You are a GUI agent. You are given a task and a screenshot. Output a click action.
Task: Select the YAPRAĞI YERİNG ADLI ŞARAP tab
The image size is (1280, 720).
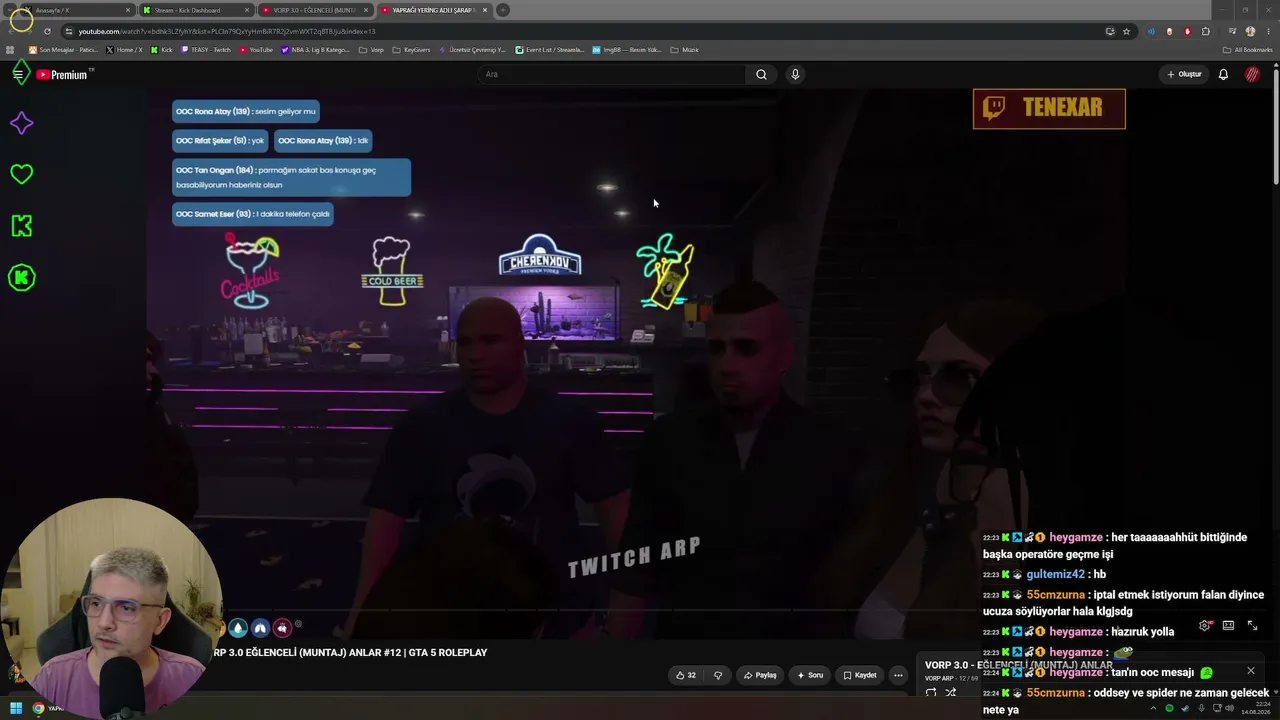[434, 10]
